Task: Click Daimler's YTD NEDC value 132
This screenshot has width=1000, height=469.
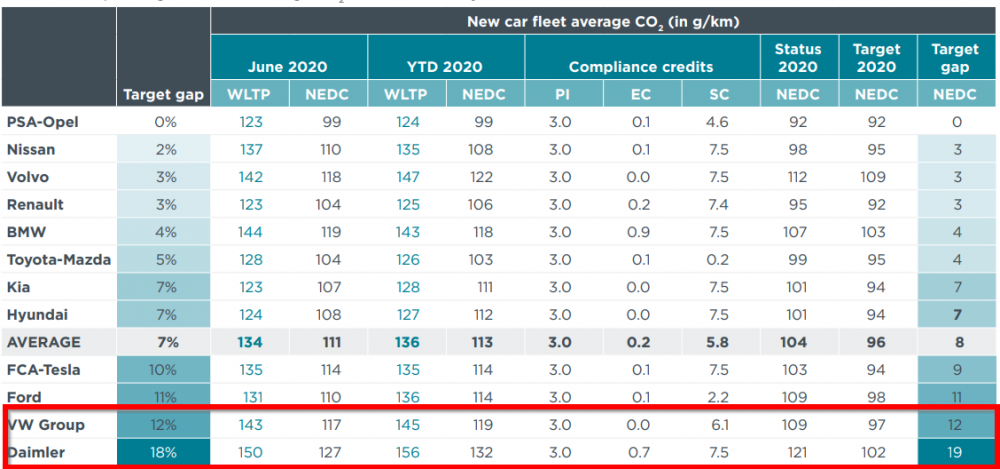Action: point(481,452)
